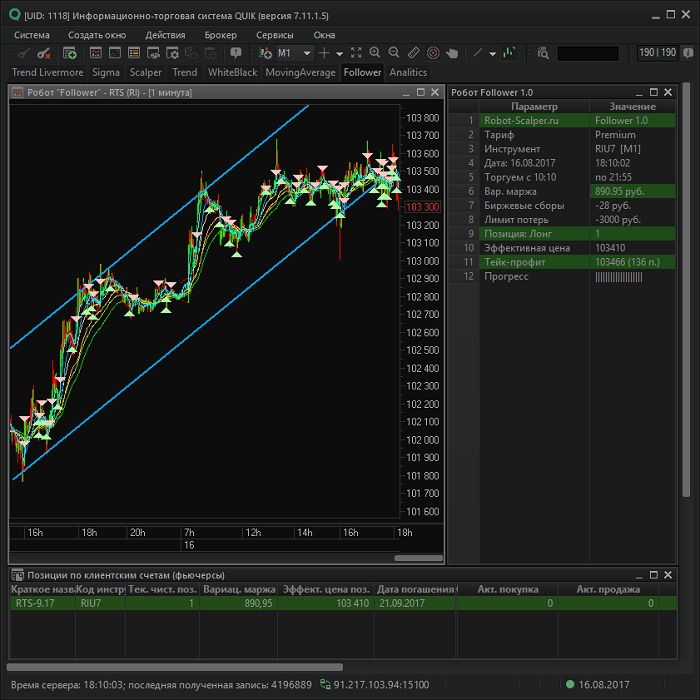Image resolution: width=700 pixels, height=700 pixels.
Task: Click the window download arrow icon
Action: pos(211,53)
